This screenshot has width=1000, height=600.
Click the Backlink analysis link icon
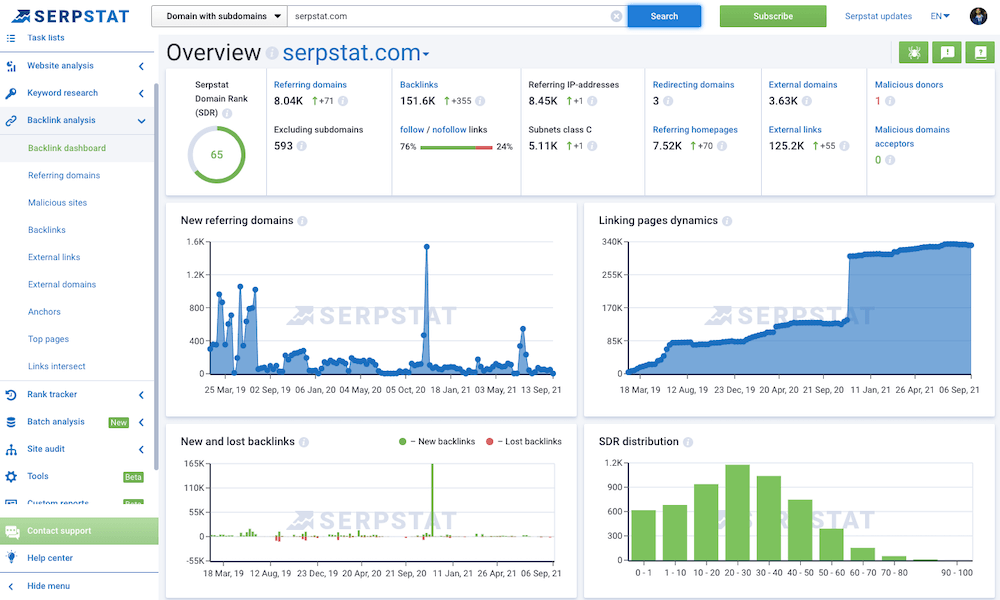pos(11,121)
